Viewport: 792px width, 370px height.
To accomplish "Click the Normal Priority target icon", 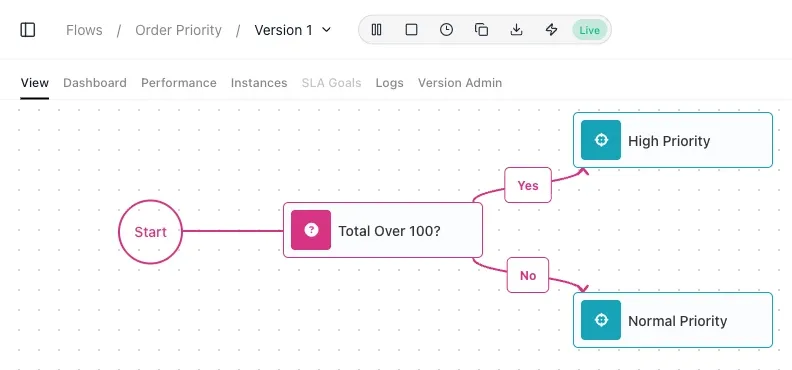I will coord(601,320).
